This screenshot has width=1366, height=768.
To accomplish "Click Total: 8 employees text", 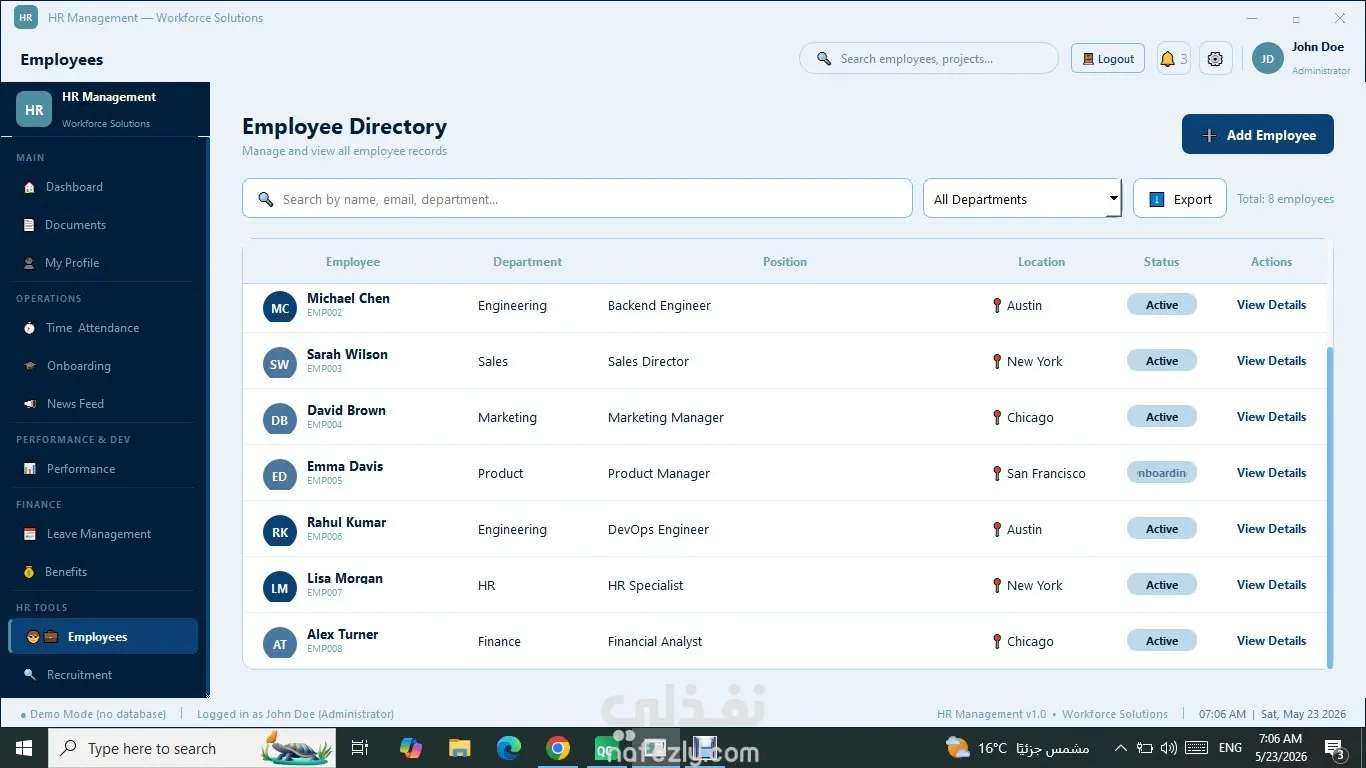I will coord(1285,199).
